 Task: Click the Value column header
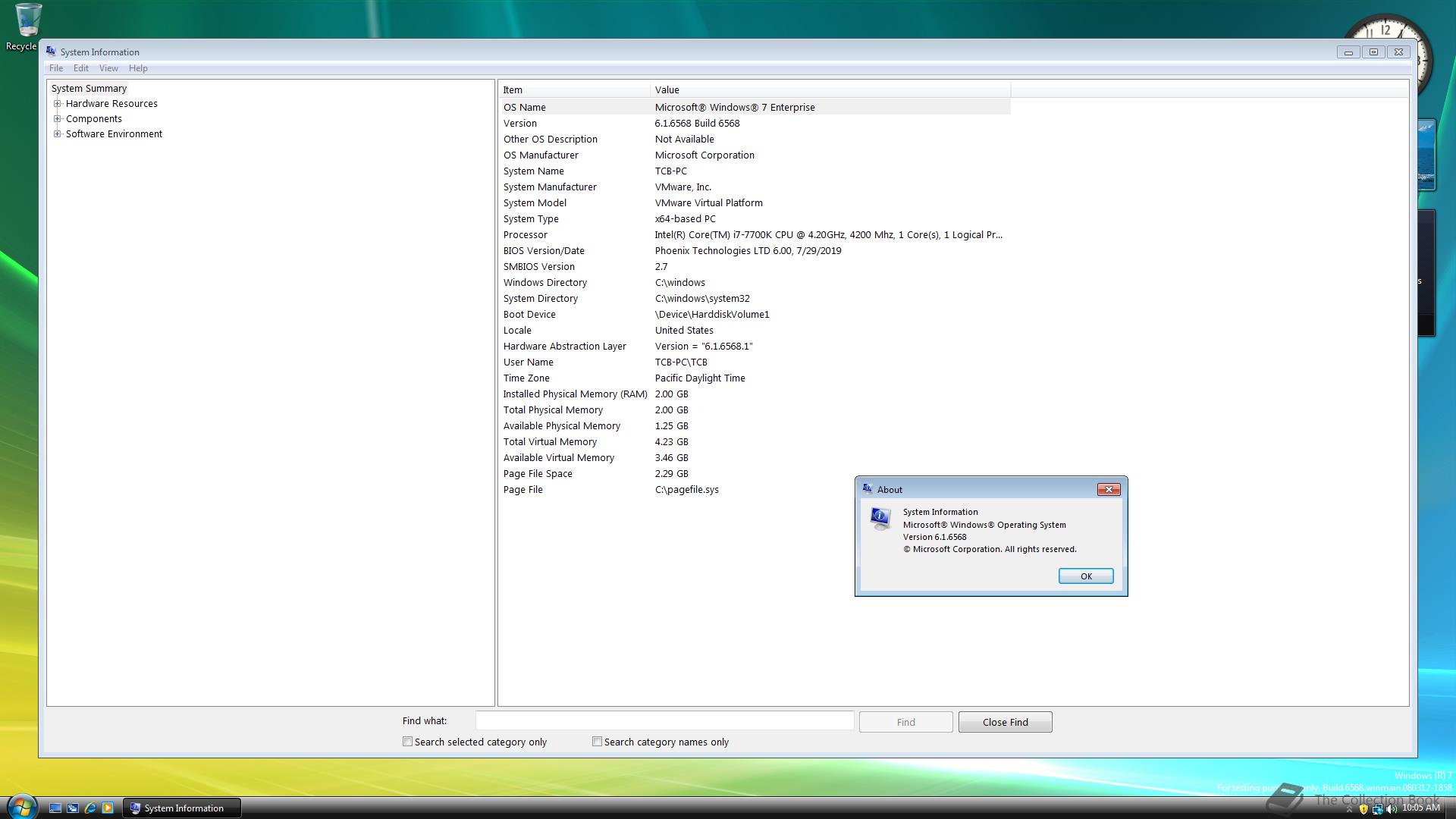[830, 89]
